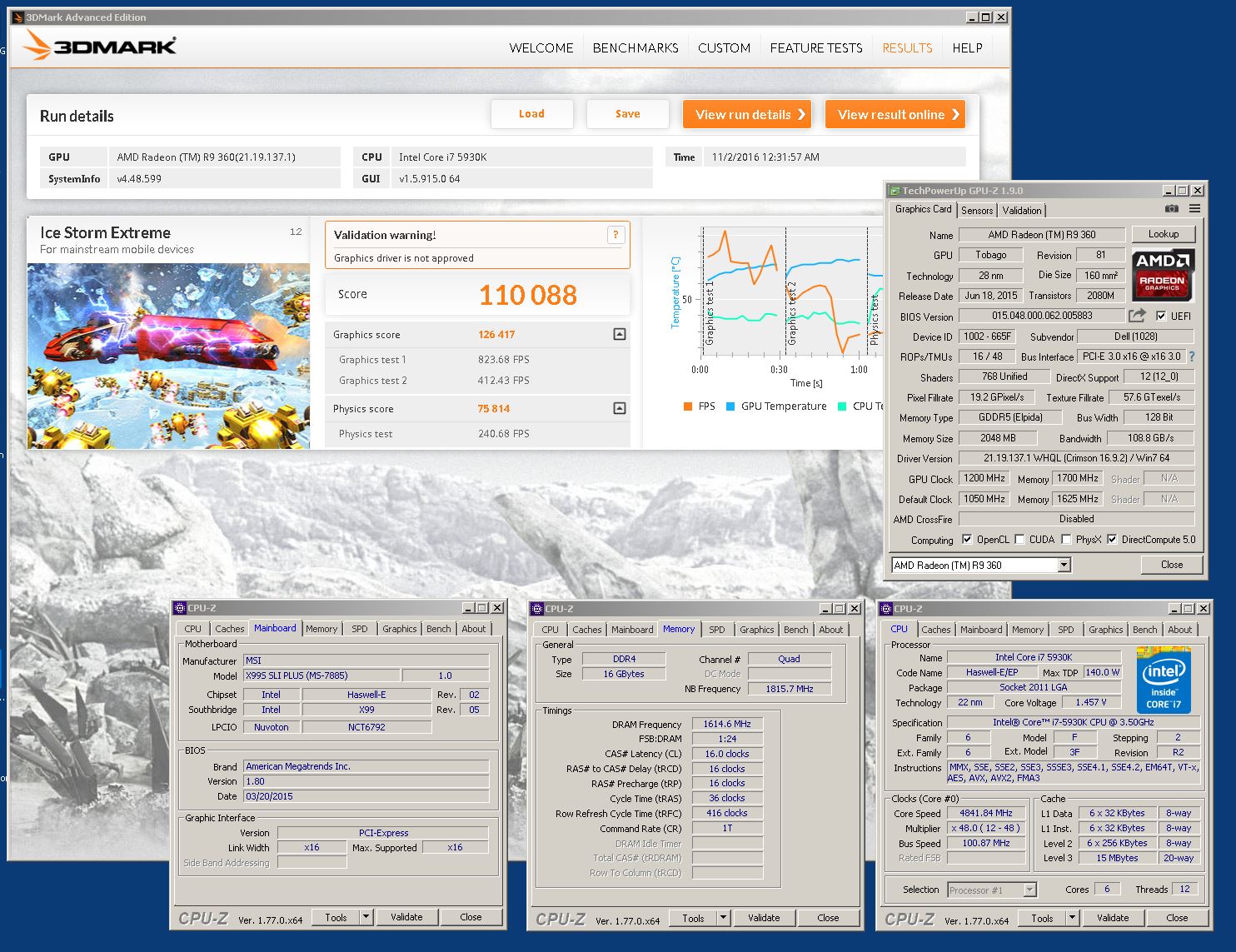The height and width of the screenshot is (952, 1236).
Task: Open HELP in 3DMark navigation
Action: [967, 48]
